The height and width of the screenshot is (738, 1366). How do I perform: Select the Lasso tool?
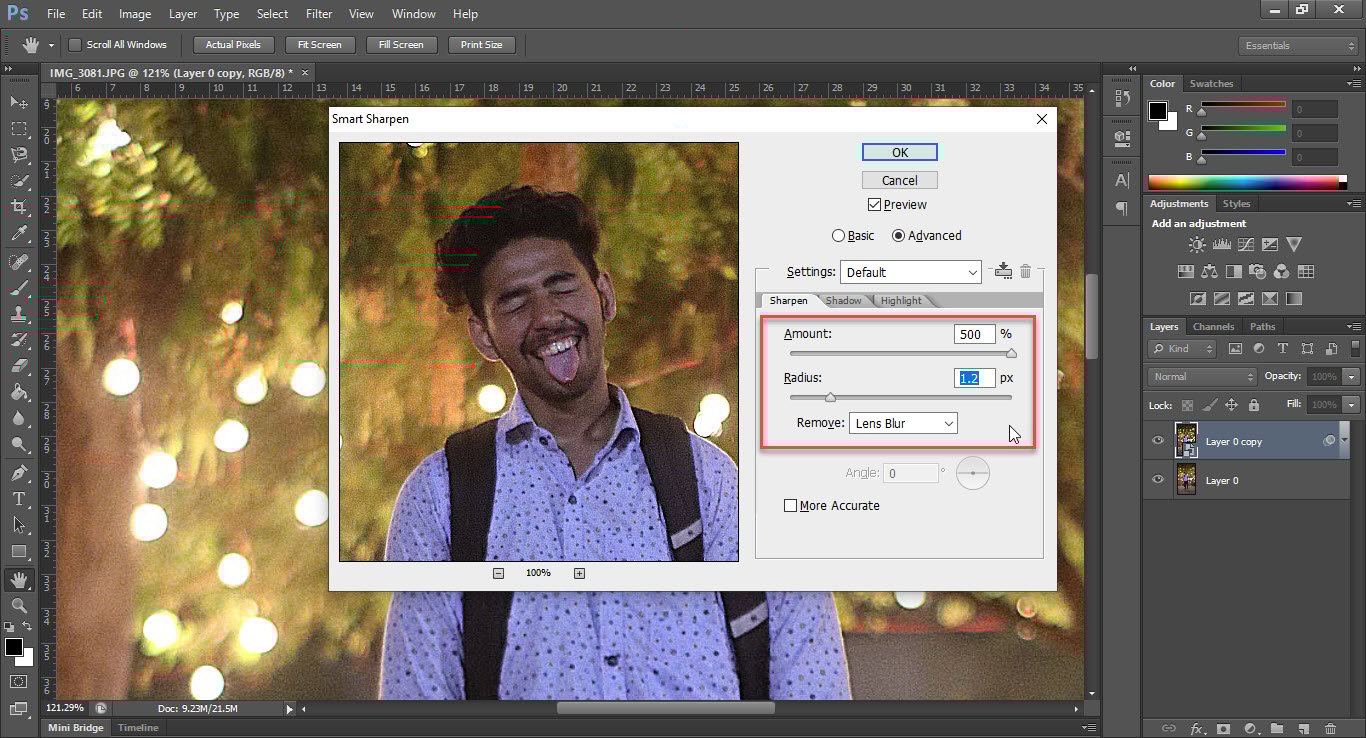(x=19, y=154)
